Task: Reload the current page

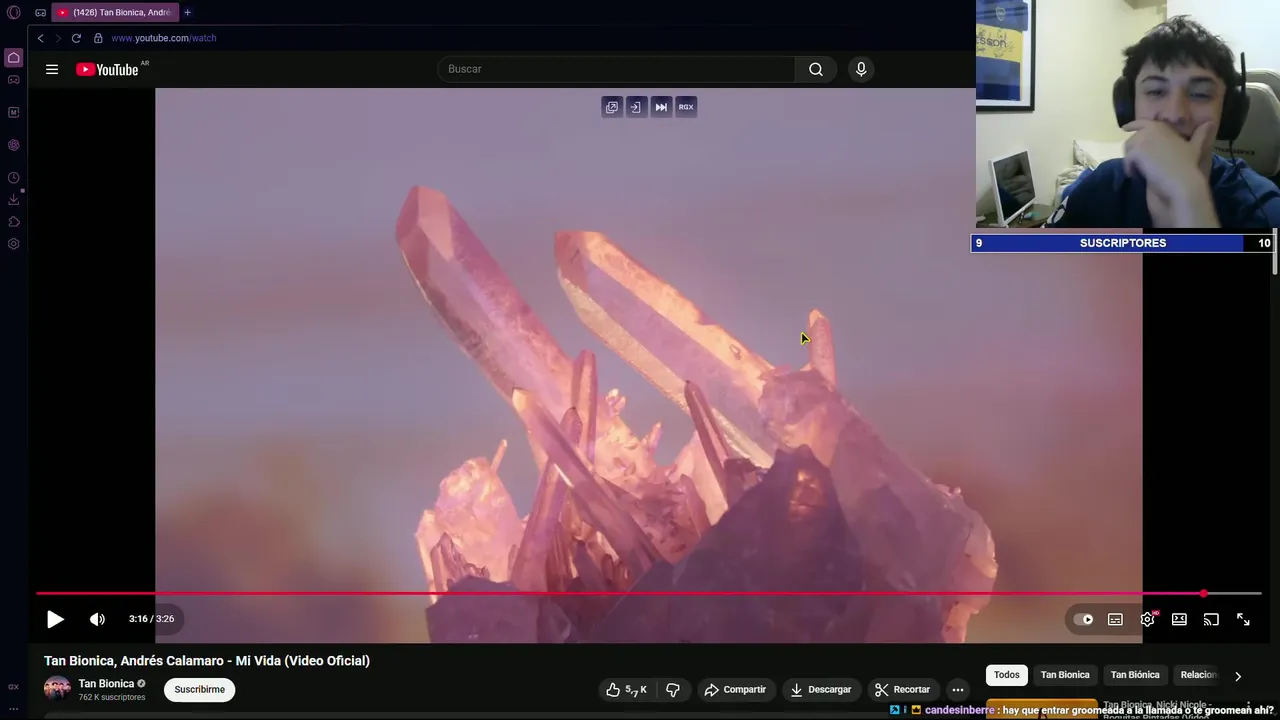Action: tap(76, 38)
